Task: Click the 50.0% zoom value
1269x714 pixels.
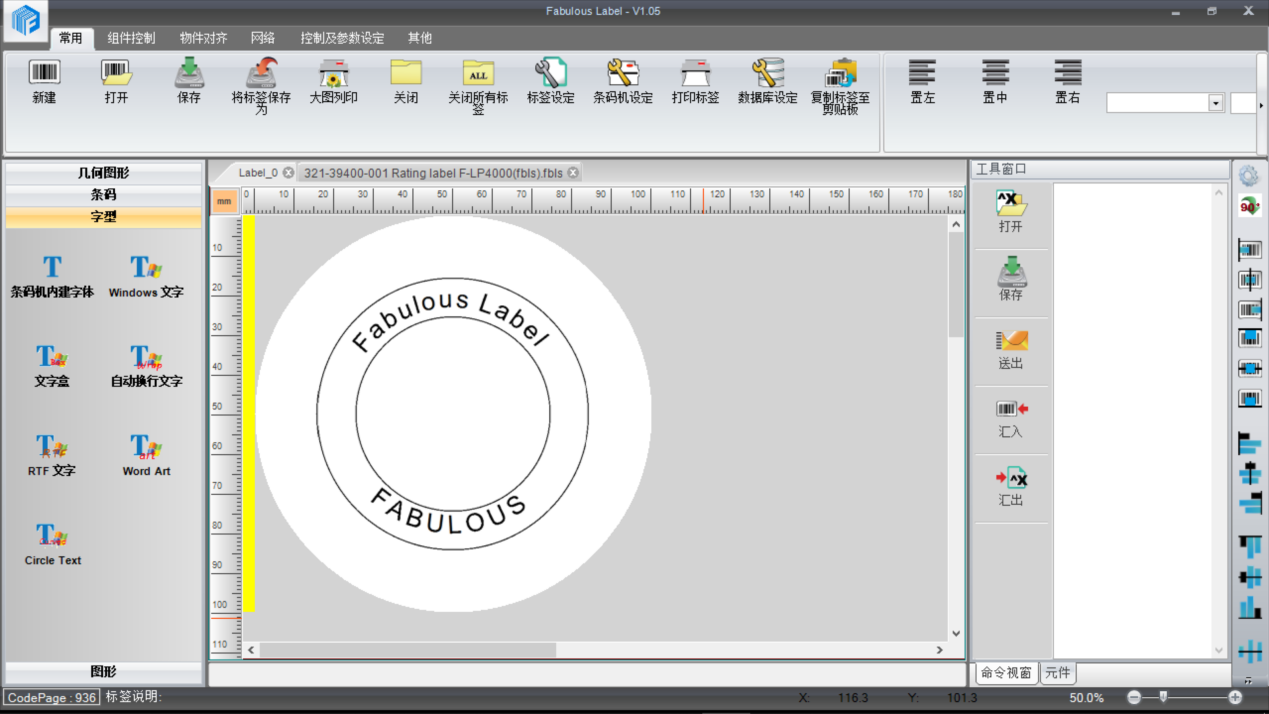Action: pos(1087,697)
